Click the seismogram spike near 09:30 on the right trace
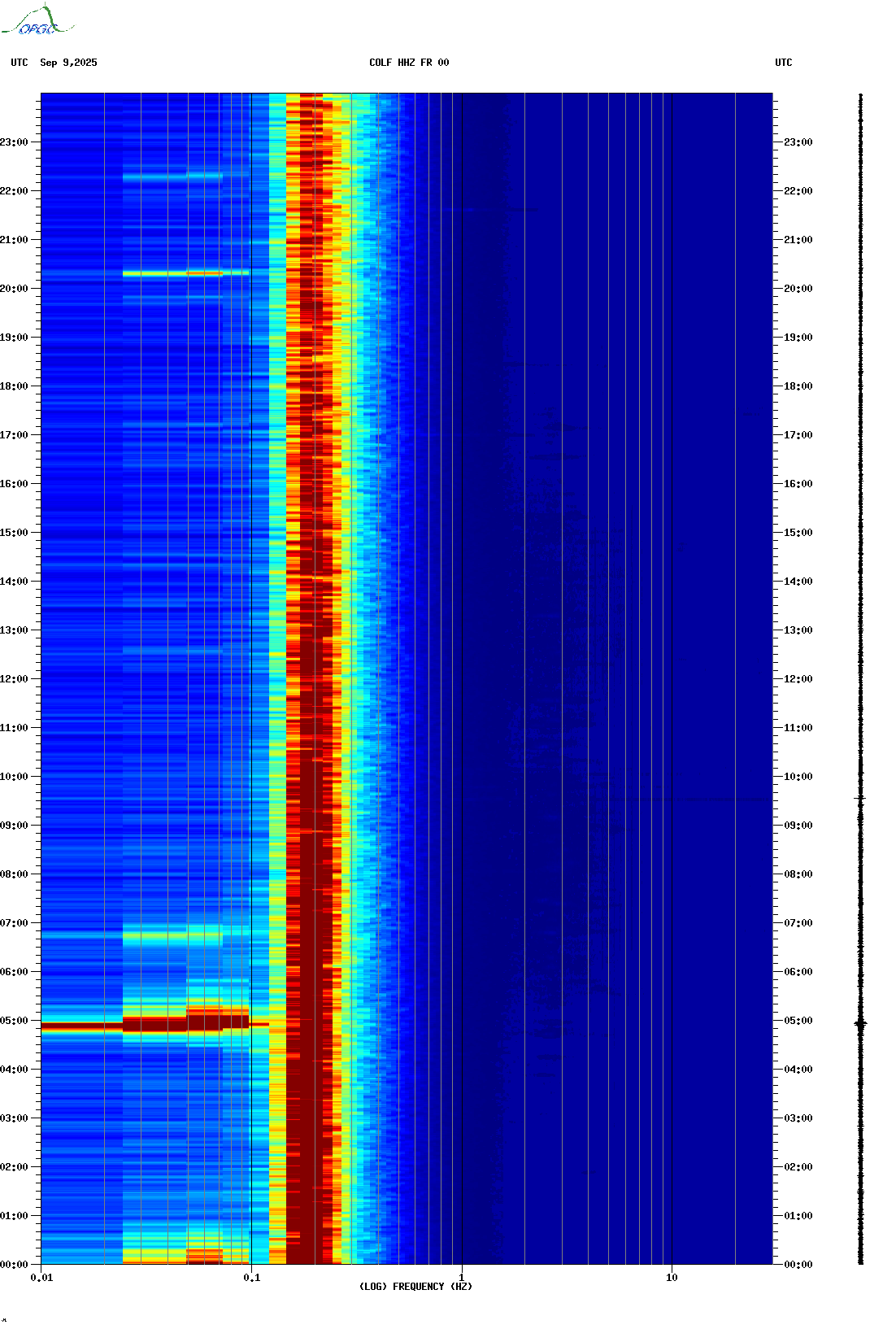Screen dimensions: 896x1329 tap(860, 799)
